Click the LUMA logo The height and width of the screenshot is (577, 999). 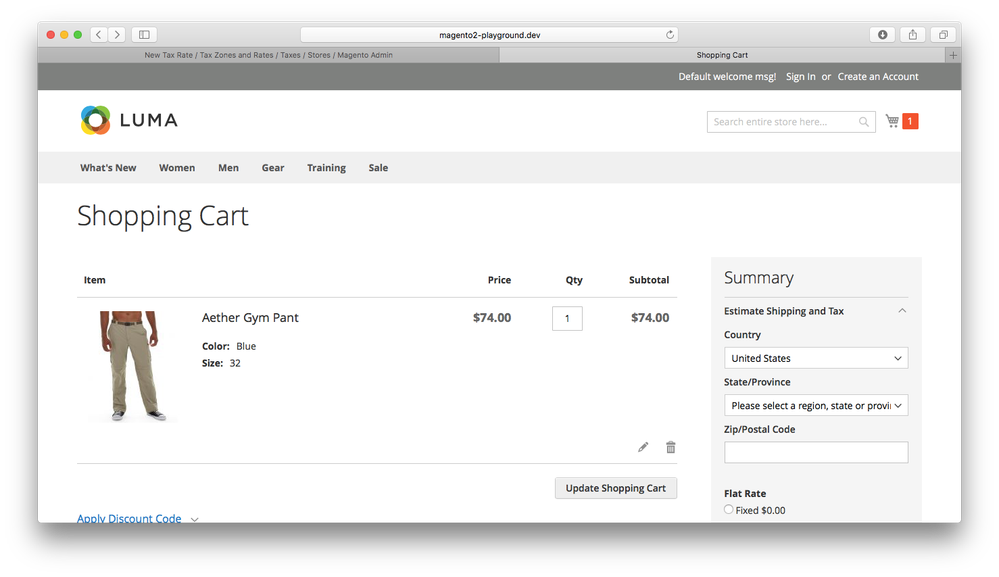tap(129, 120)
